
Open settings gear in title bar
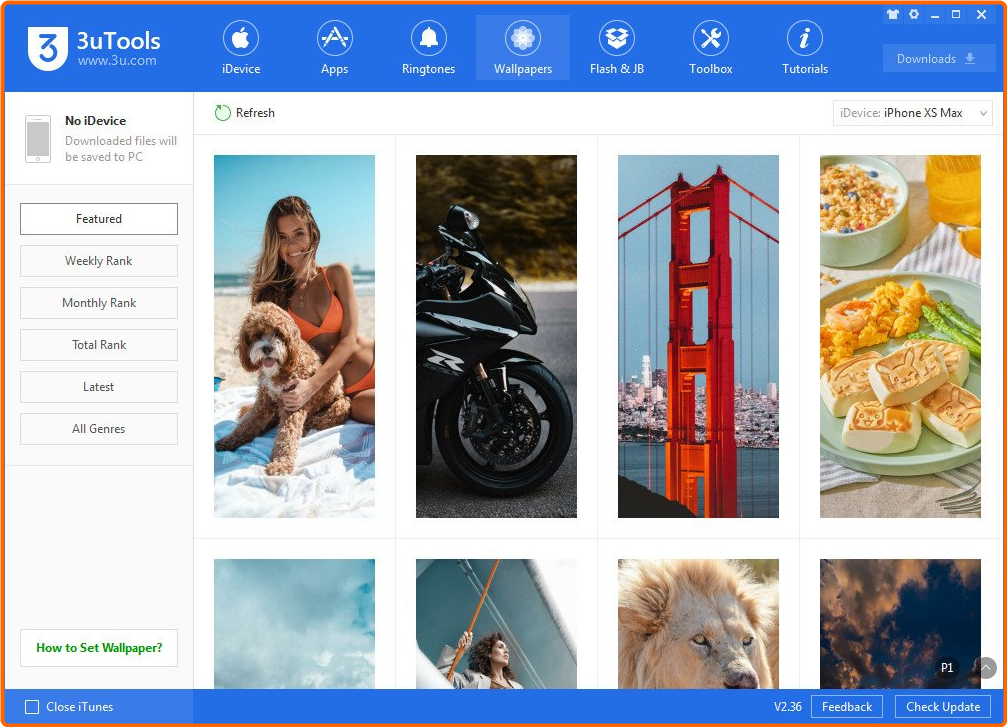(x=914, y=14)
